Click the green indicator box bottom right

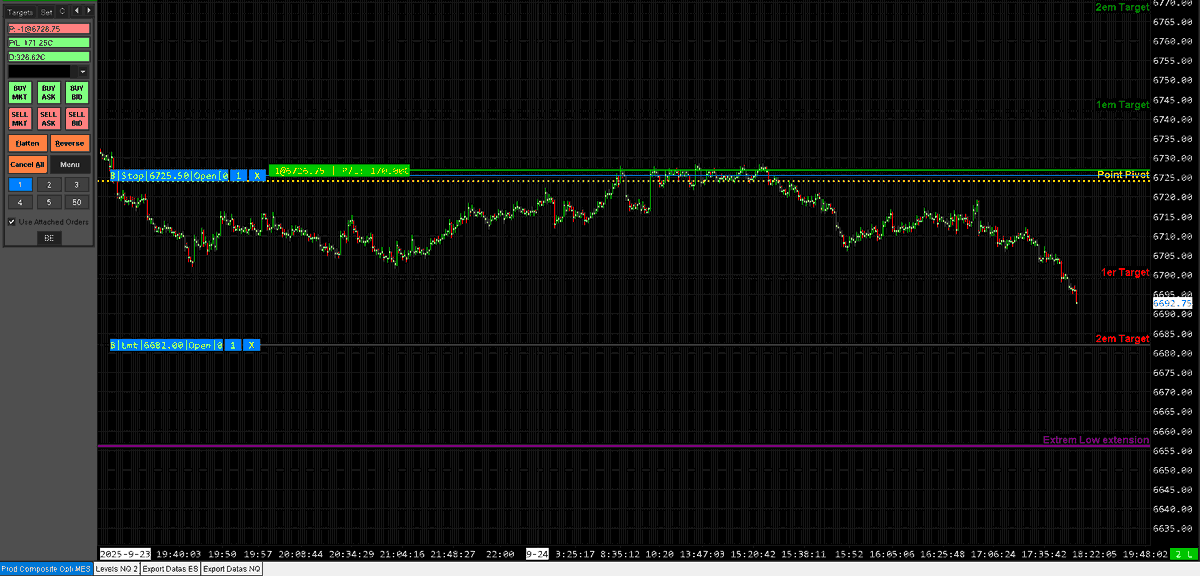click(1182, 553)
